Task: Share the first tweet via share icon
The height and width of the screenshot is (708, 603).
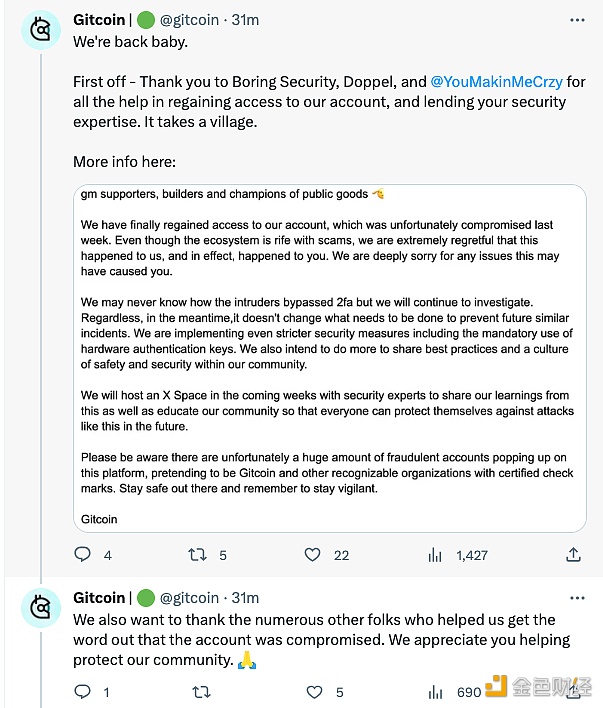Action: point(573,554)
